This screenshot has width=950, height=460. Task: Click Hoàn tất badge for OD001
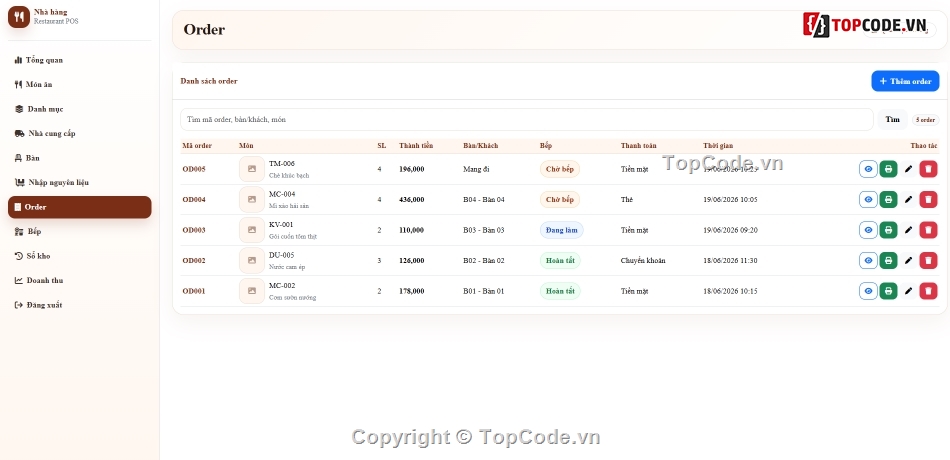(560, 291)
